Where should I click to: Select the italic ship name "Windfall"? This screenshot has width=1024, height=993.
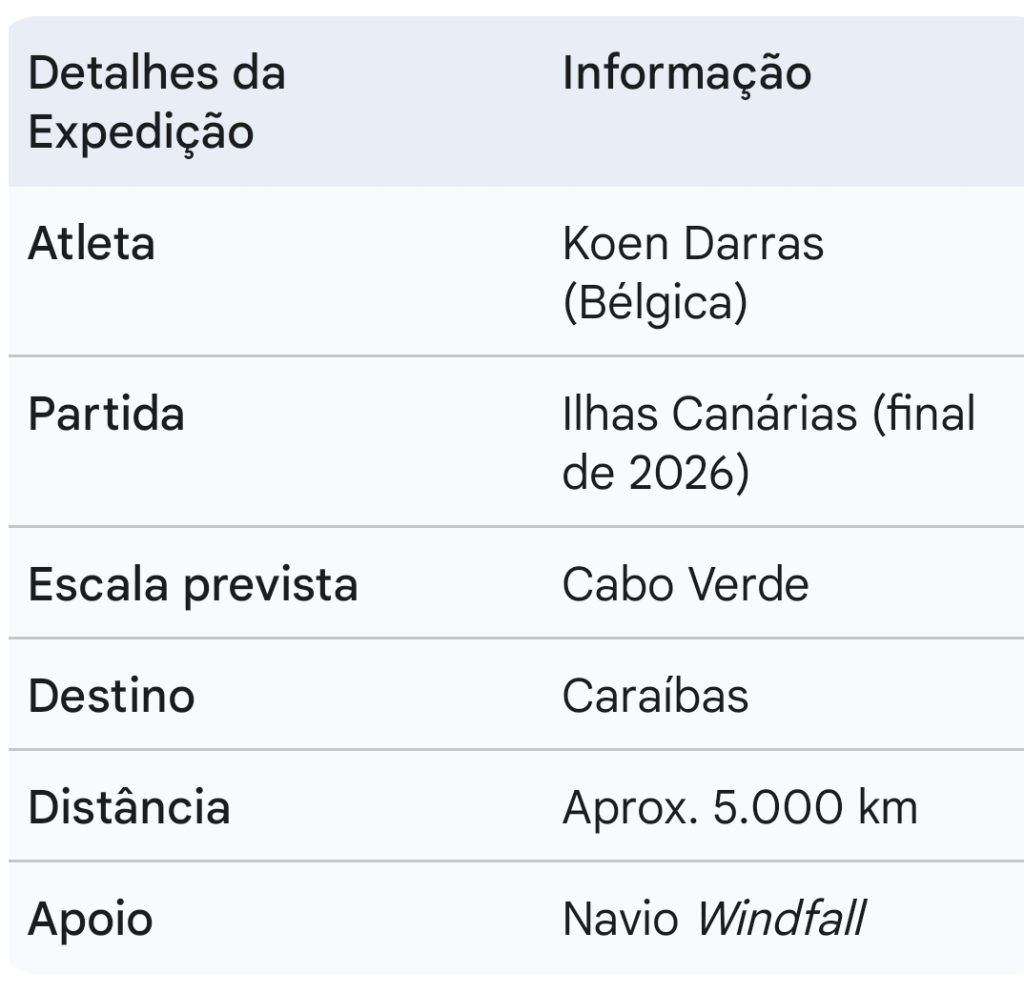(780, 918)
